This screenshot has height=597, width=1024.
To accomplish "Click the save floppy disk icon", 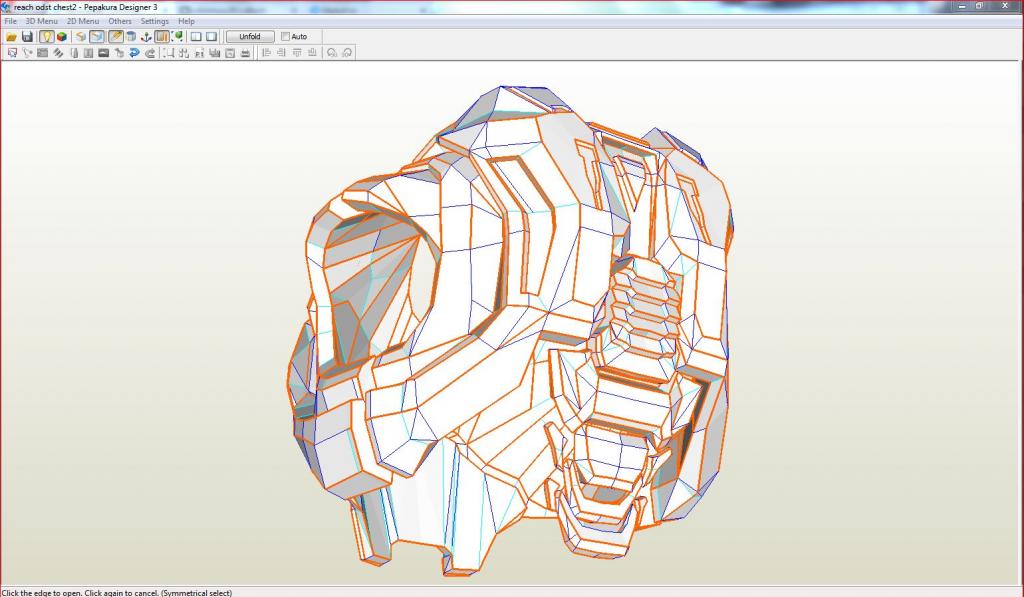I will click(27, 37).
